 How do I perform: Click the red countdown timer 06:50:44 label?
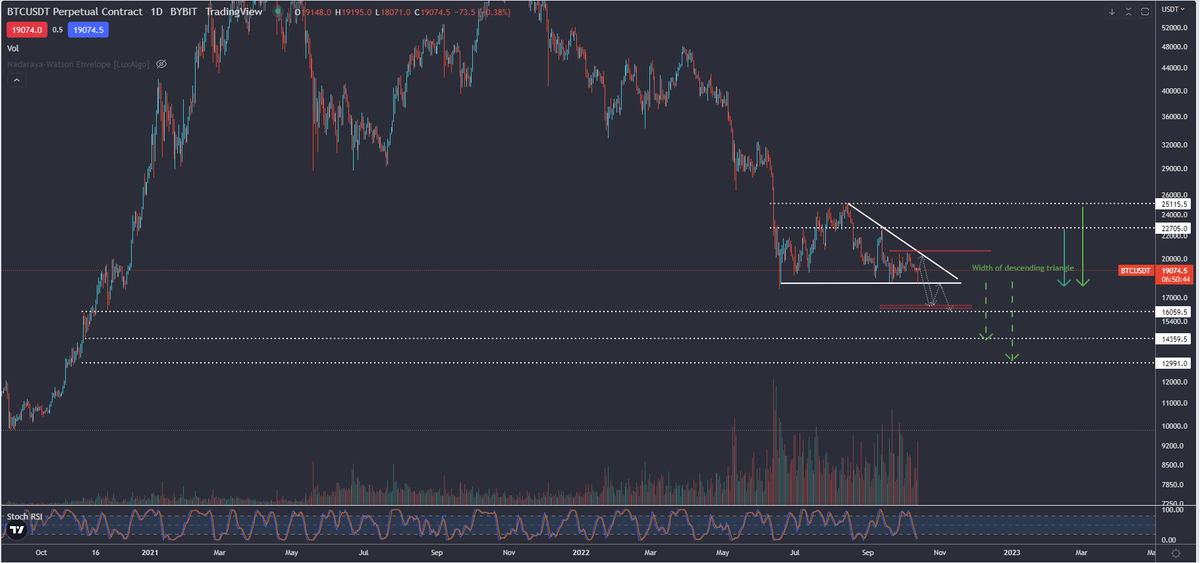tap(1174, 281)
